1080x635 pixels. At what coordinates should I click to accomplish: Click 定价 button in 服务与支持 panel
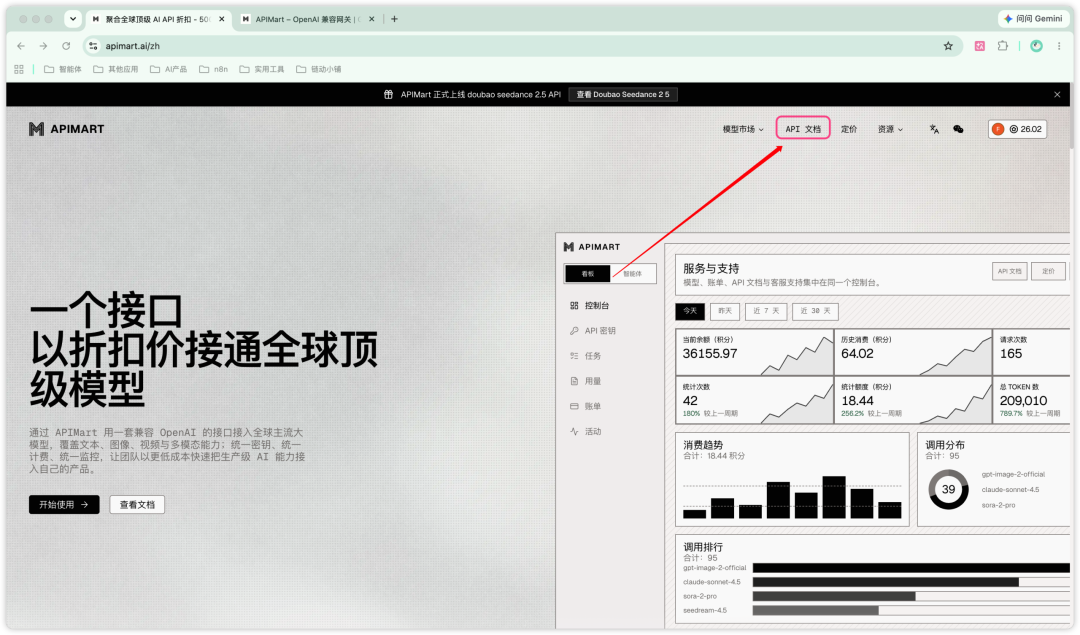pyautogui.click(x=1048, y=271)
